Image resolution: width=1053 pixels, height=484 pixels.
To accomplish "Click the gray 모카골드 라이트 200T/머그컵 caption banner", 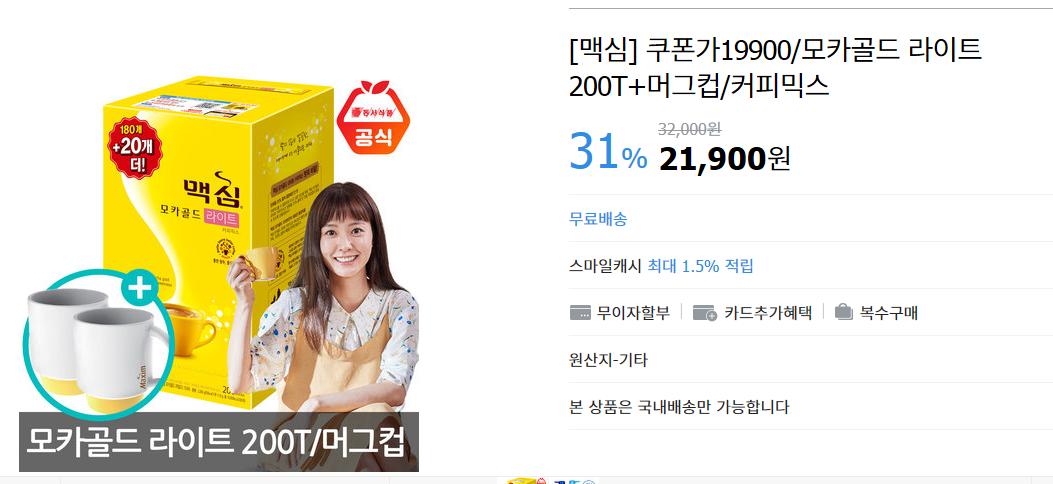I will (219, 442).
